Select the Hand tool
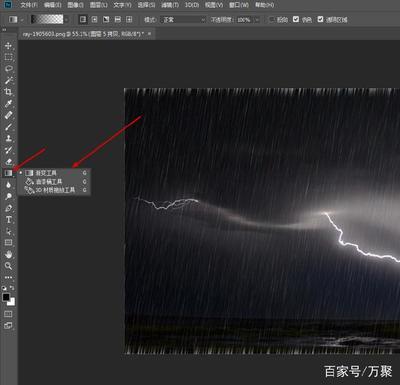Image resolution: width=400 pixels, height=385 pixels. coord(9,254)
